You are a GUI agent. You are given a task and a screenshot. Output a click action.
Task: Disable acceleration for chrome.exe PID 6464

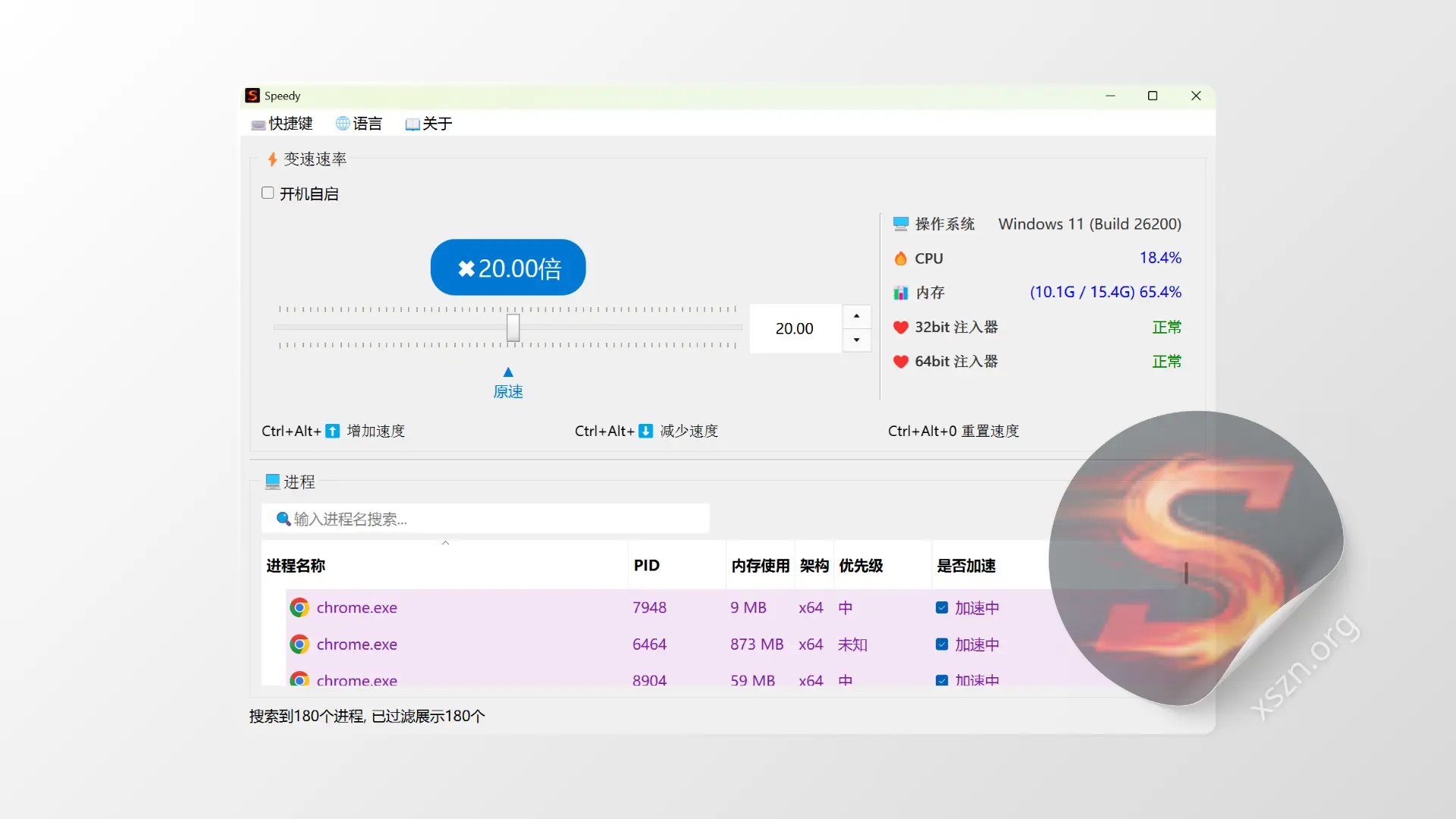click(943, 644)
